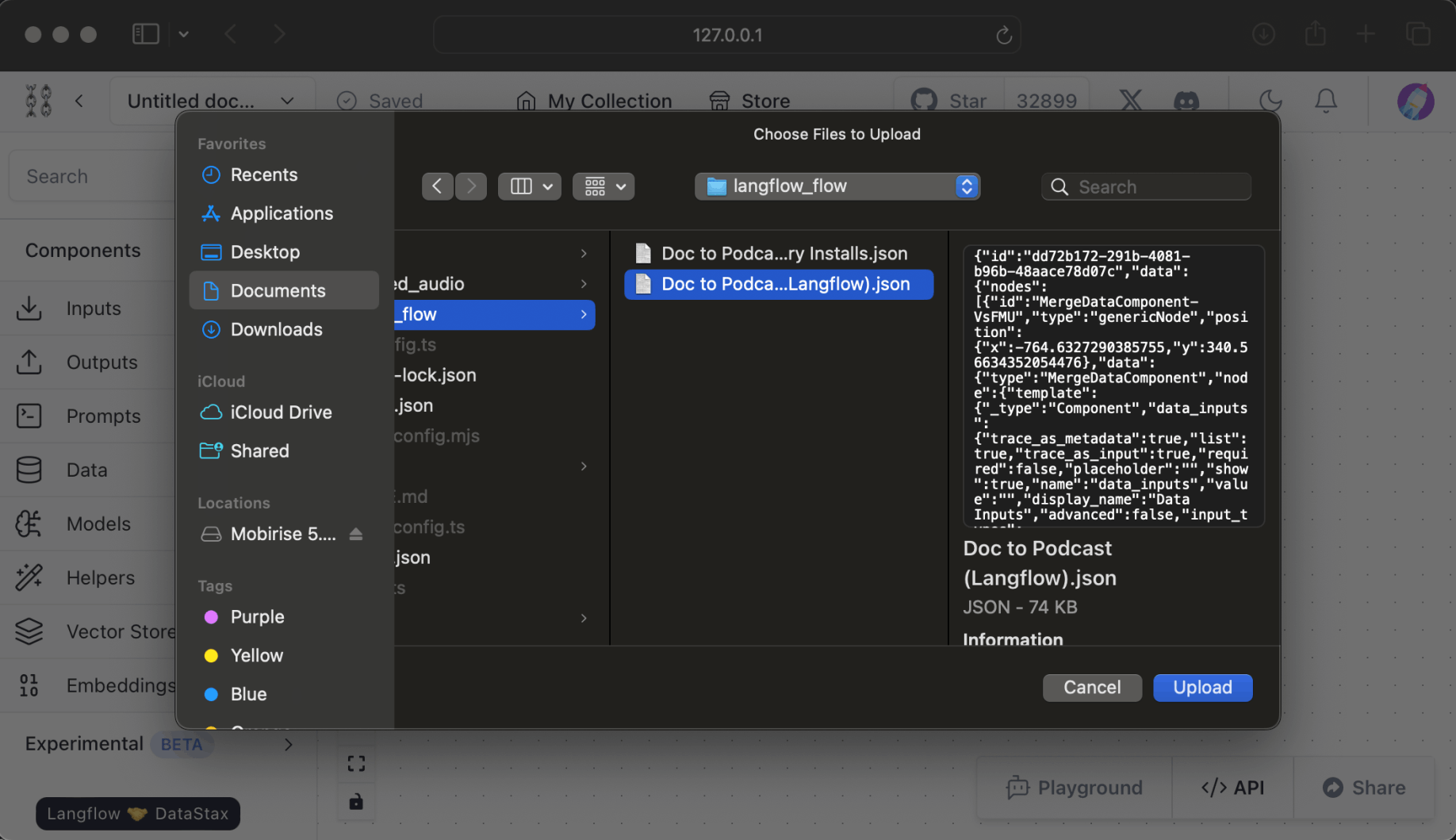This screenshot has width=1456, height=840.
Task: Select the Doc to Podca...Langflow).json file
Action: 779,284
